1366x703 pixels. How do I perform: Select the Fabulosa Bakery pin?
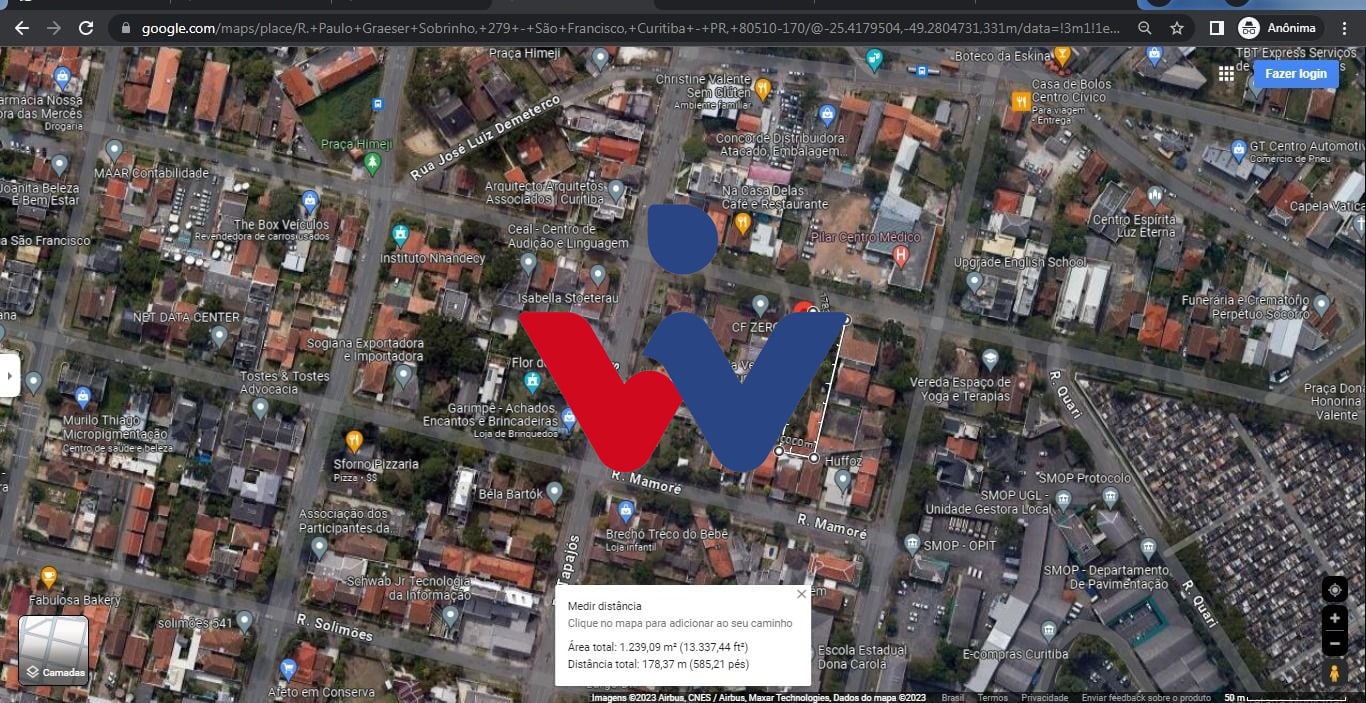[x=47, y=577]
